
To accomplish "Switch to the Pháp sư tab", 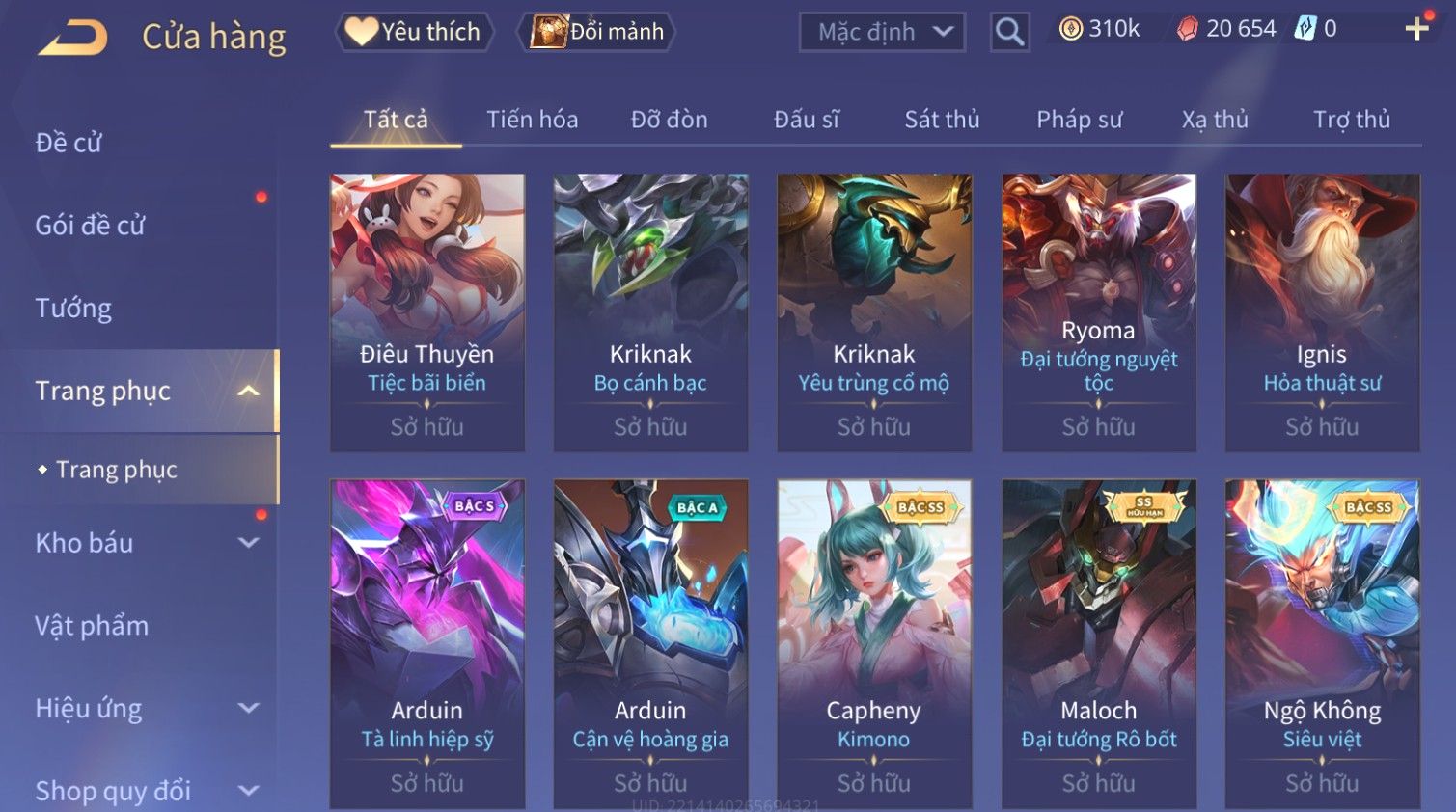I will (x=1080, y=120).
